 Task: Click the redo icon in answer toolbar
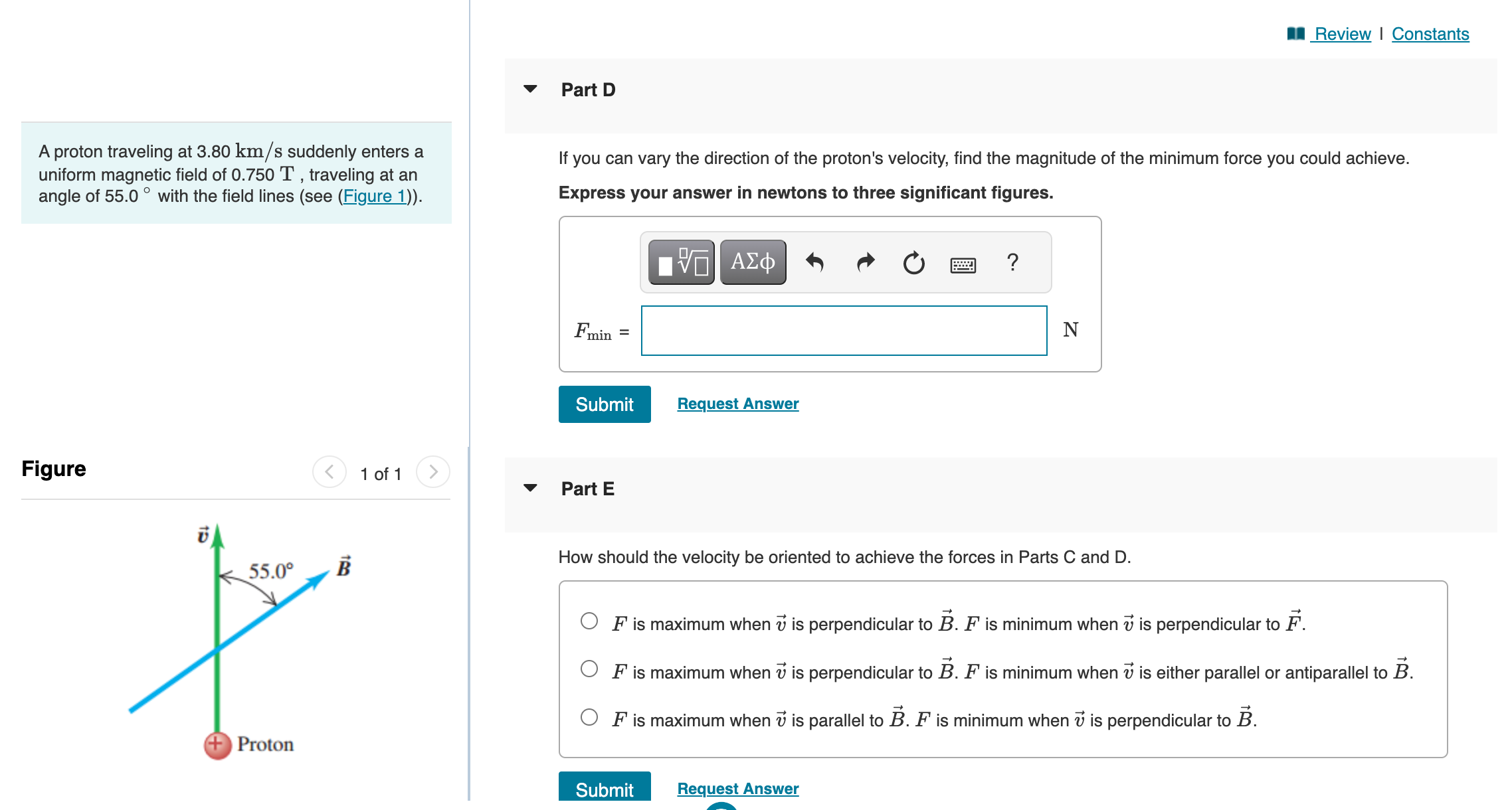(x=865, y=262)
